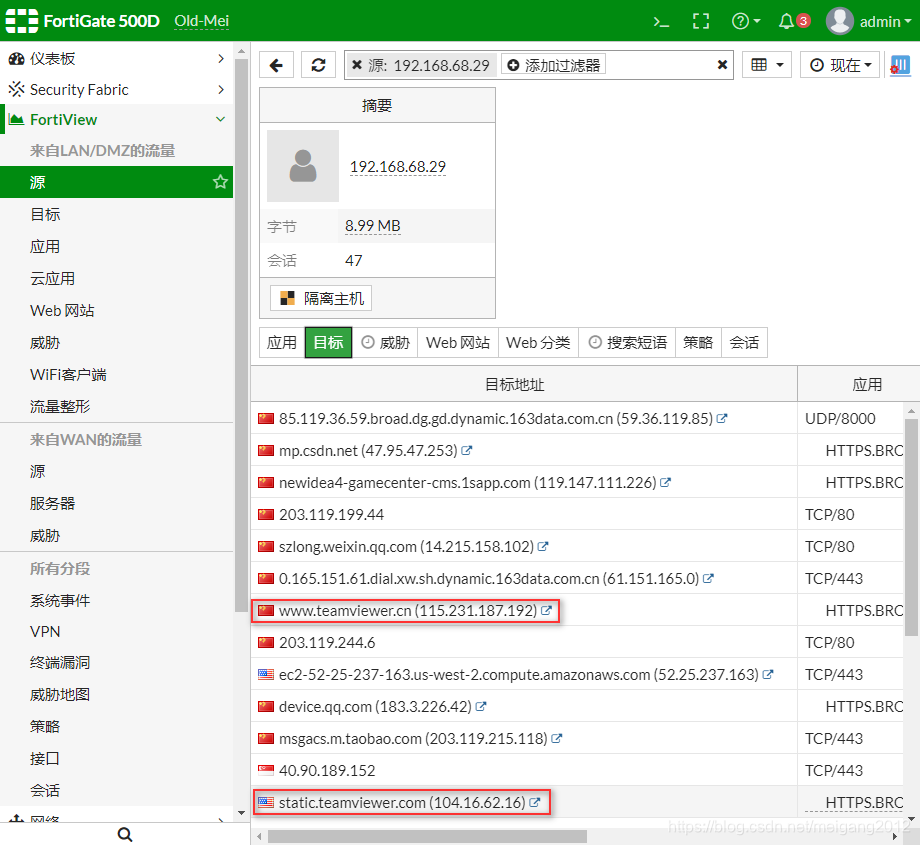Screen dimensions: 920x845
Task: Click the user avatar in summary
Action: [x=303, y=166]
